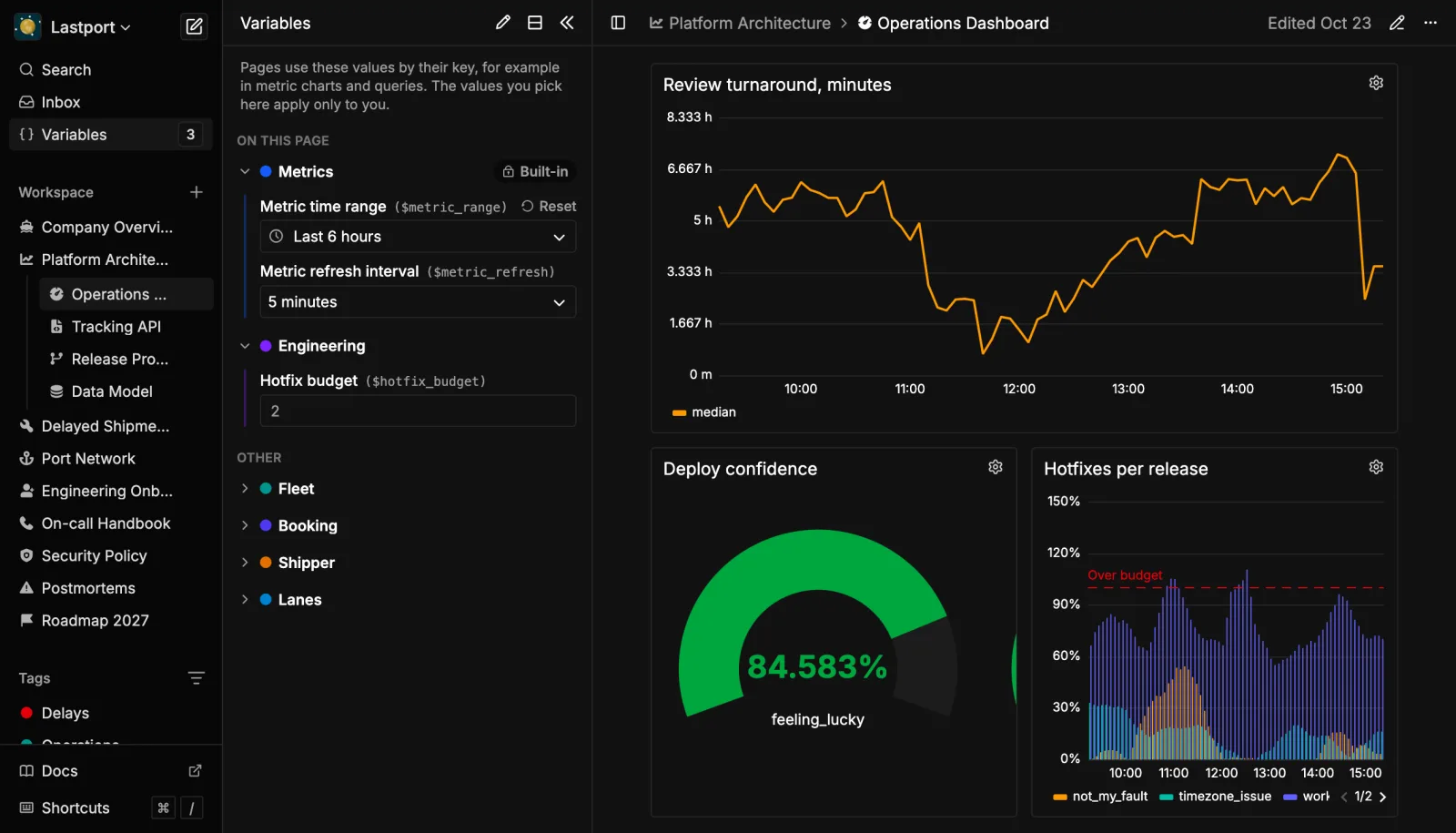Click the Hotfix budget input field
This screenshot has height=833, width=1456.
[418, 411]
